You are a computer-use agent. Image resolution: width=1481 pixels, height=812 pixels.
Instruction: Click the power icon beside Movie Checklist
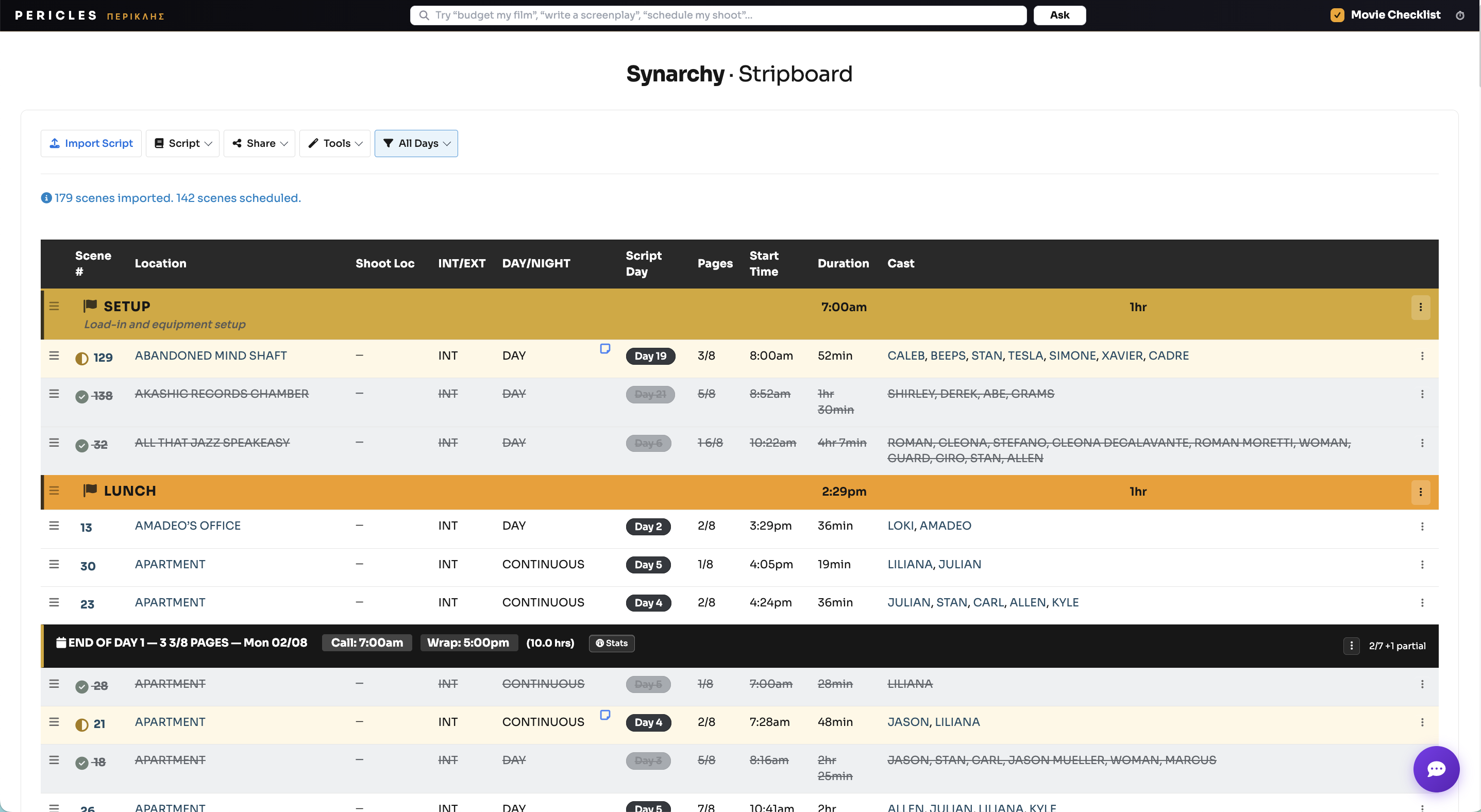click(x=1460, y=15)
